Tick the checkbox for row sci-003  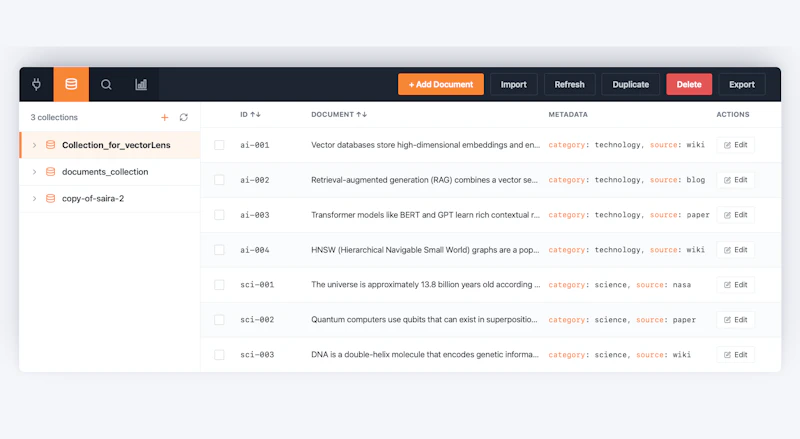click(x=219, y=355)
